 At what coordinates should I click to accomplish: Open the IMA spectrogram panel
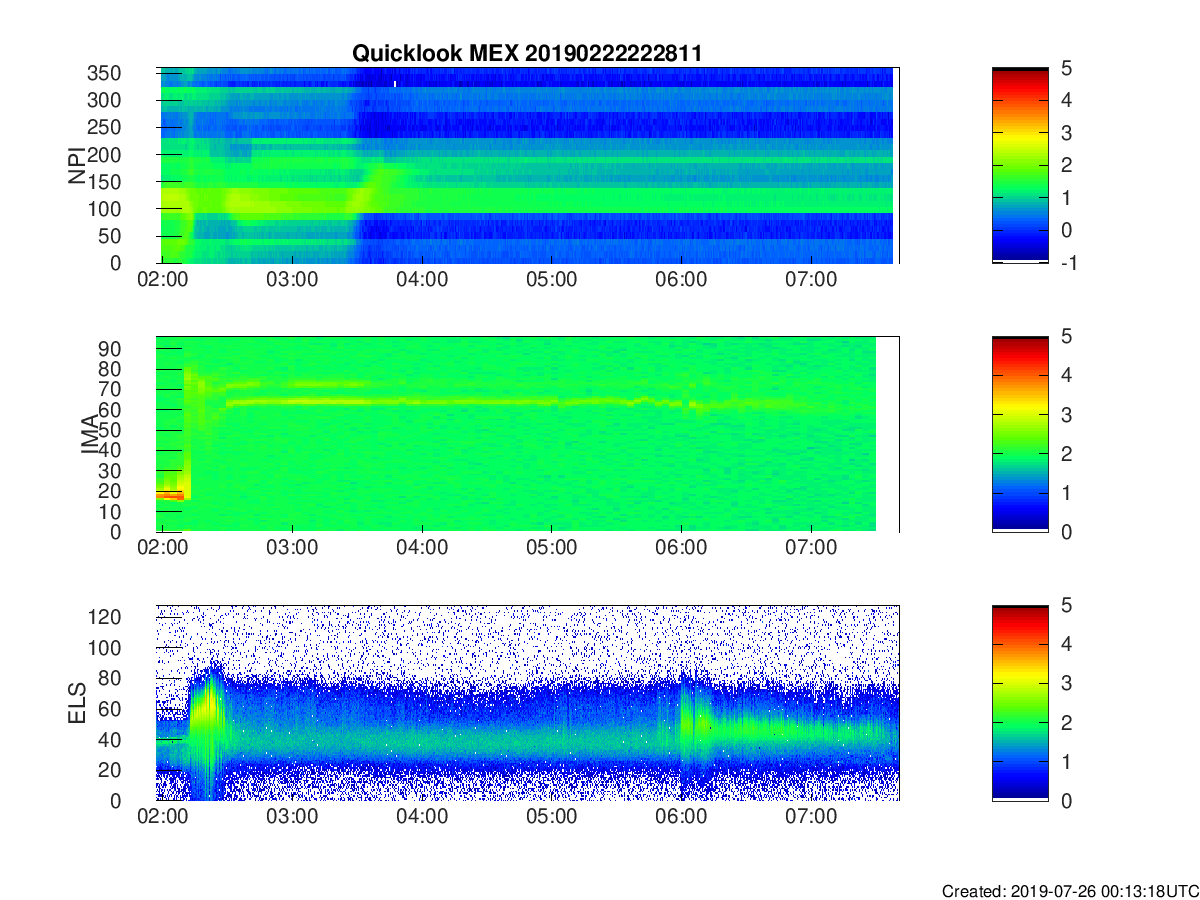click(527, 434)
